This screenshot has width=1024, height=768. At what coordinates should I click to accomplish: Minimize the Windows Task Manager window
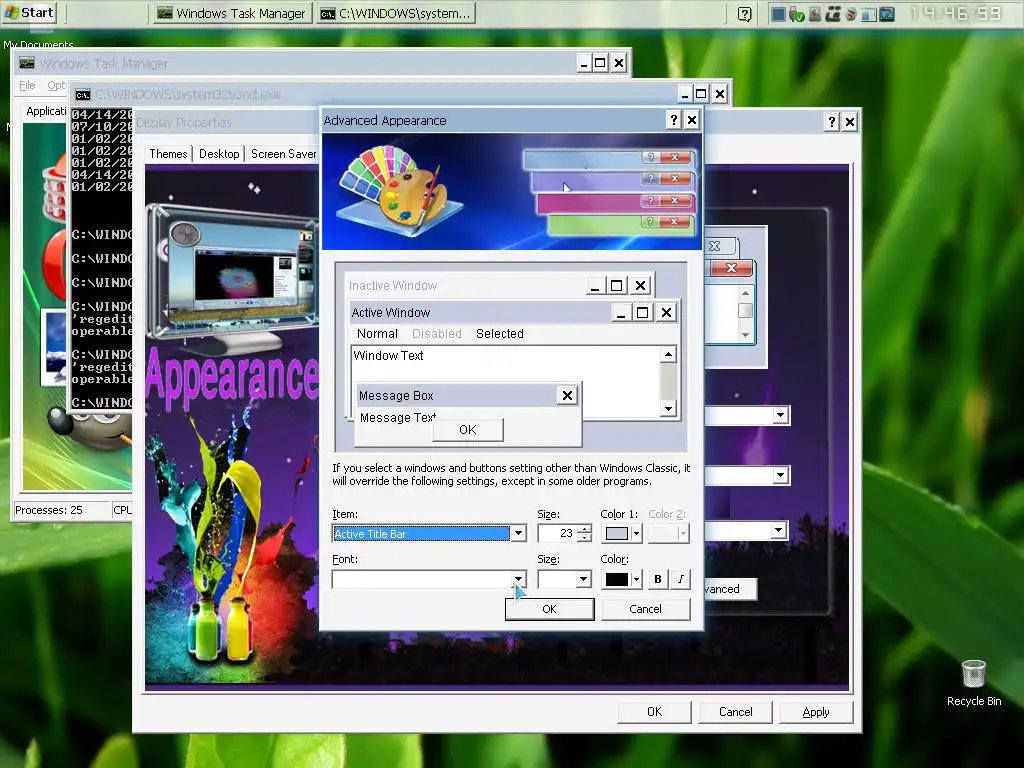(584, 63)
